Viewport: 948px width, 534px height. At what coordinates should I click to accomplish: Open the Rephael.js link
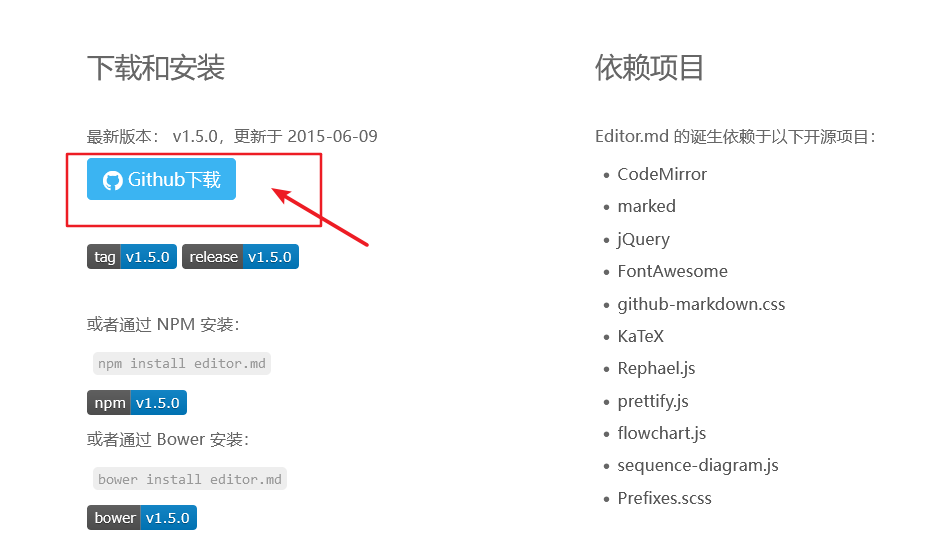pyautogui.click(x=656, y=368)
